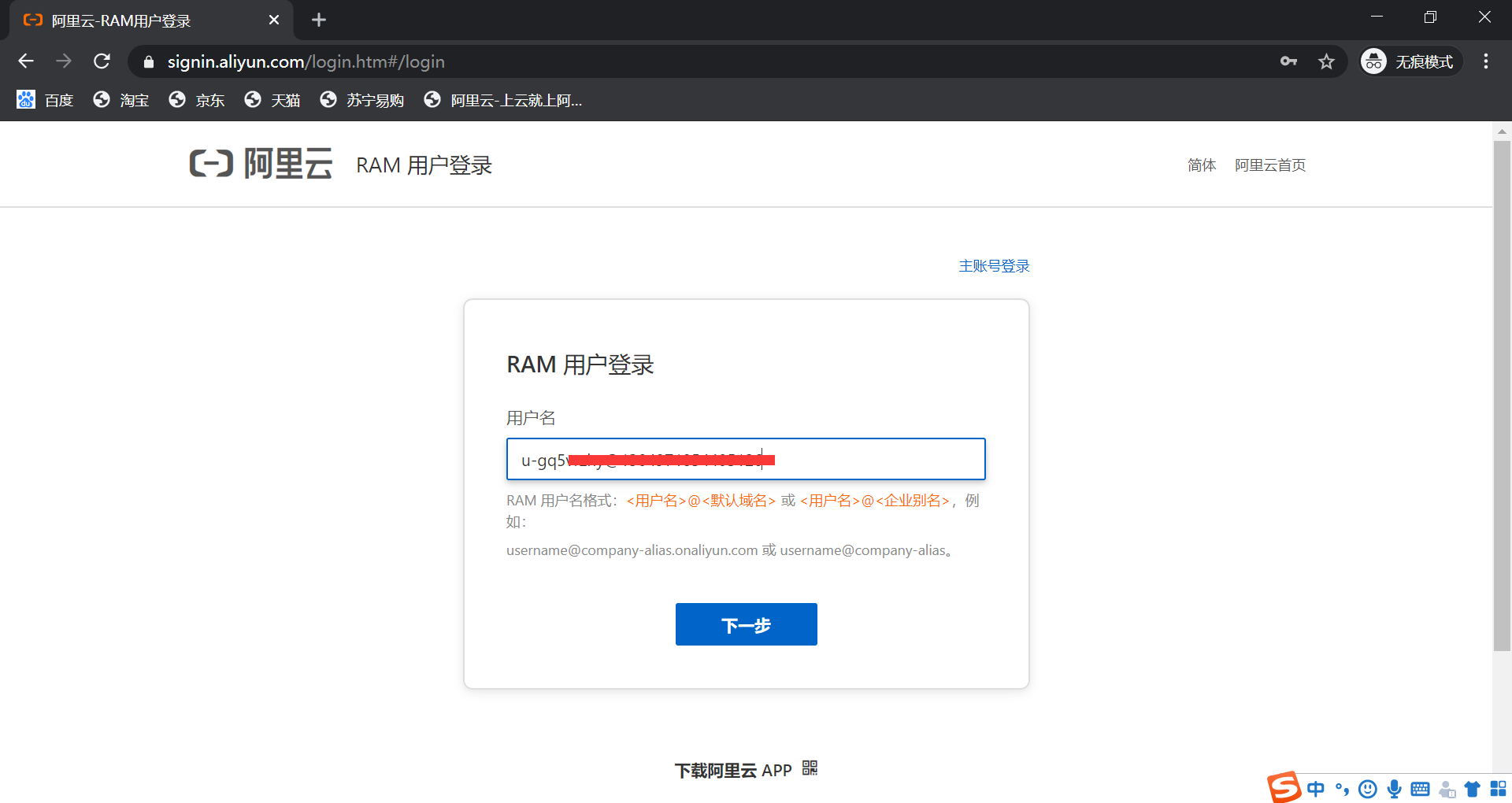Focus the 用户名 input field
Screen dimensions: 1512x803
point(746,459)
